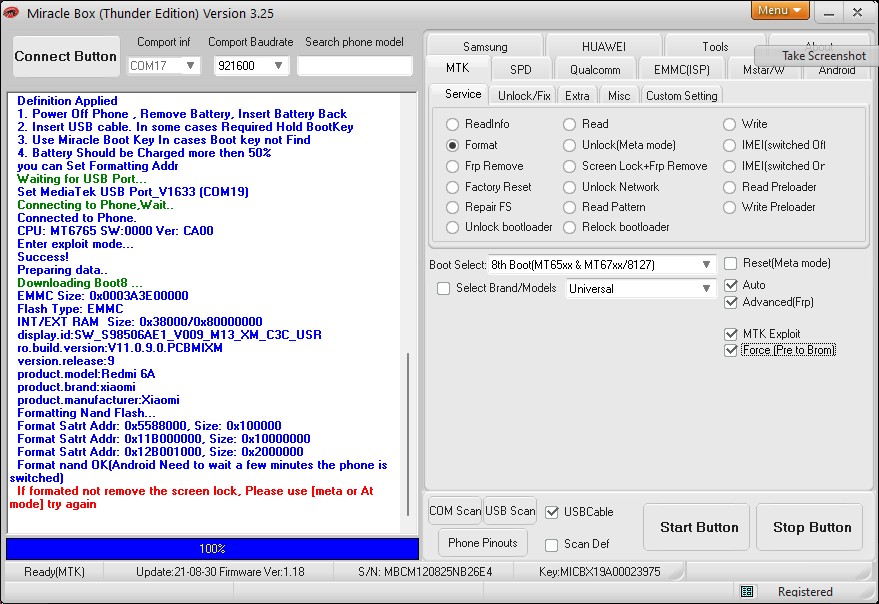Click the Phone Pinouts button
This screenshot has height=604, width=879.
483,543
